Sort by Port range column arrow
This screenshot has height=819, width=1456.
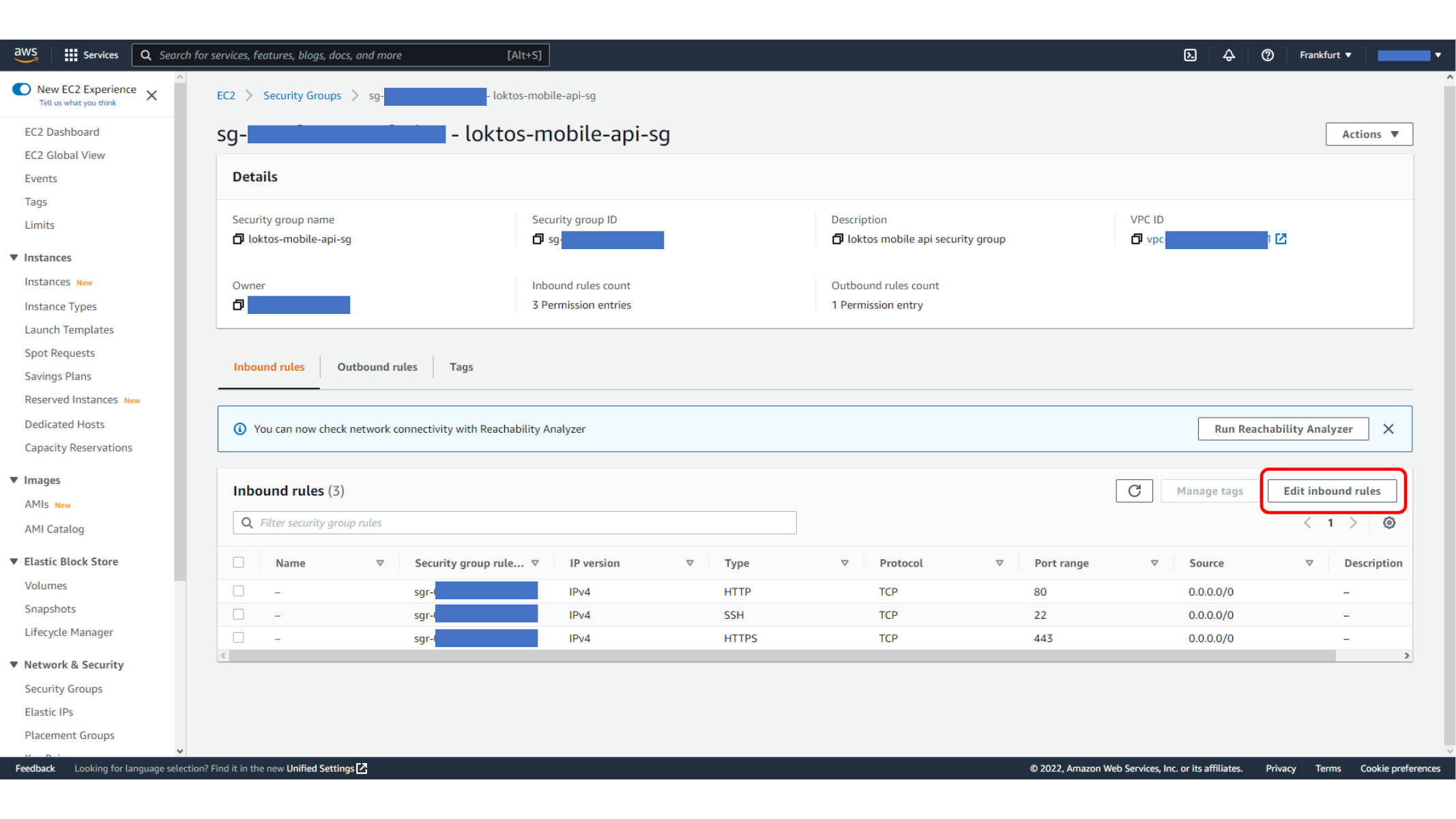click(x=1154, y=563)
